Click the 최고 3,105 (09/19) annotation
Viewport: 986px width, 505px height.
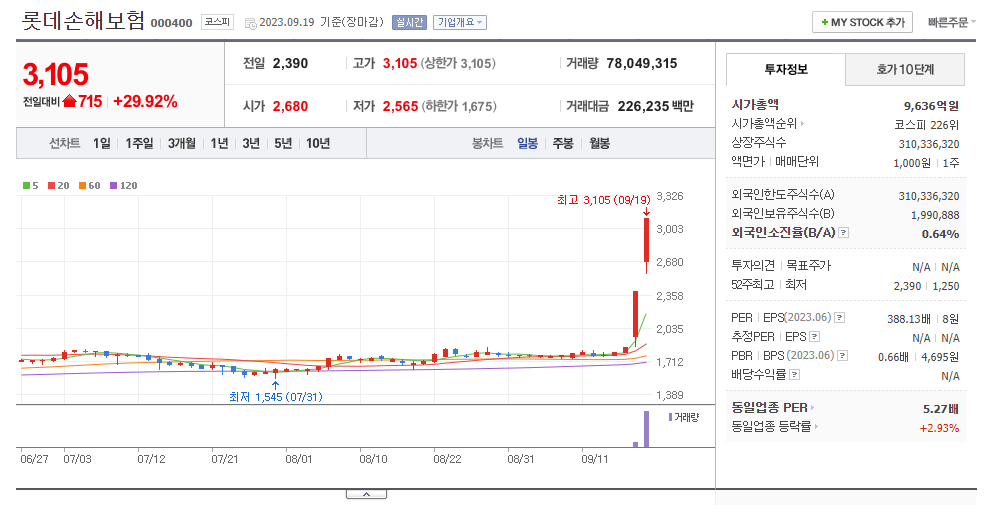pyautogui.click(x=604, y=200)
